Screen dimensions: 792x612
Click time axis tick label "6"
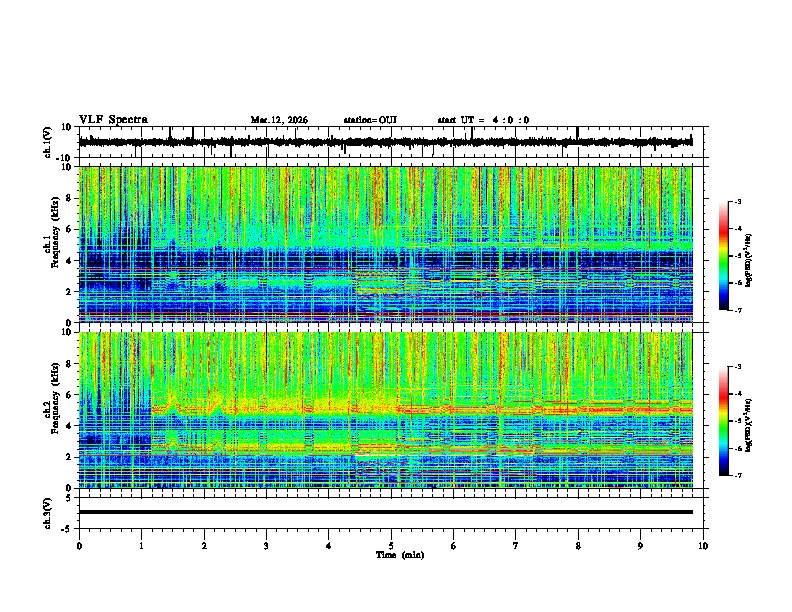coord(454,546)
